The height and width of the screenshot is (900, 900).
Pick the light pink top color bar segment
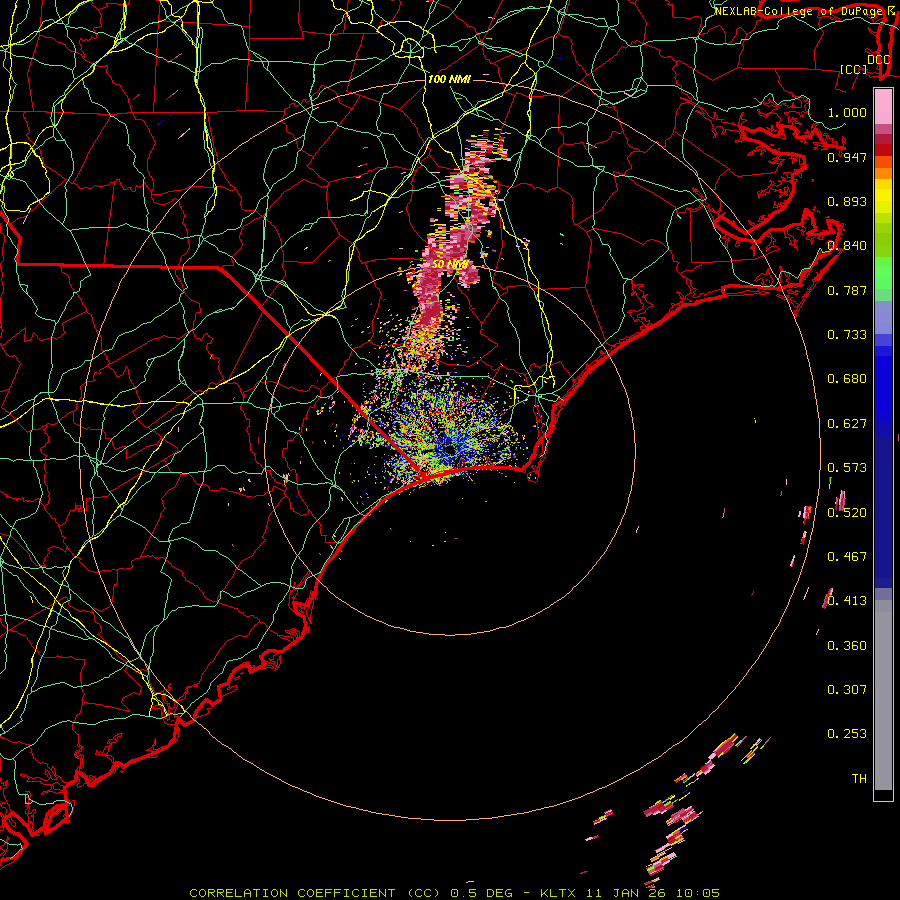point(883,106)
